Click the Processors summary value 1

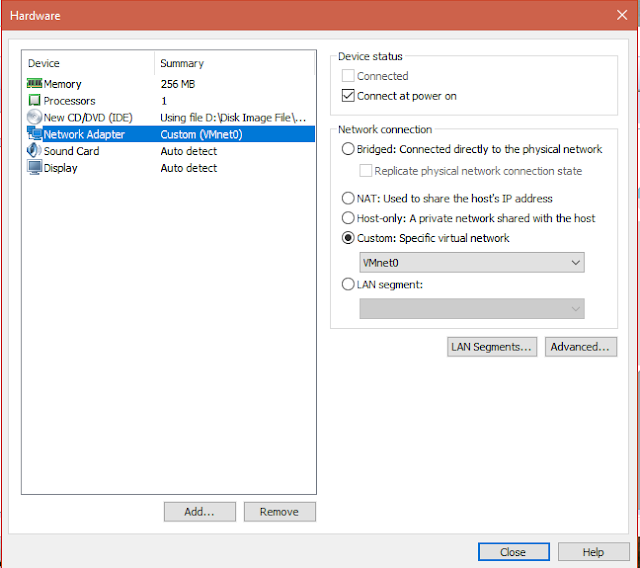[x=164, y=101]
